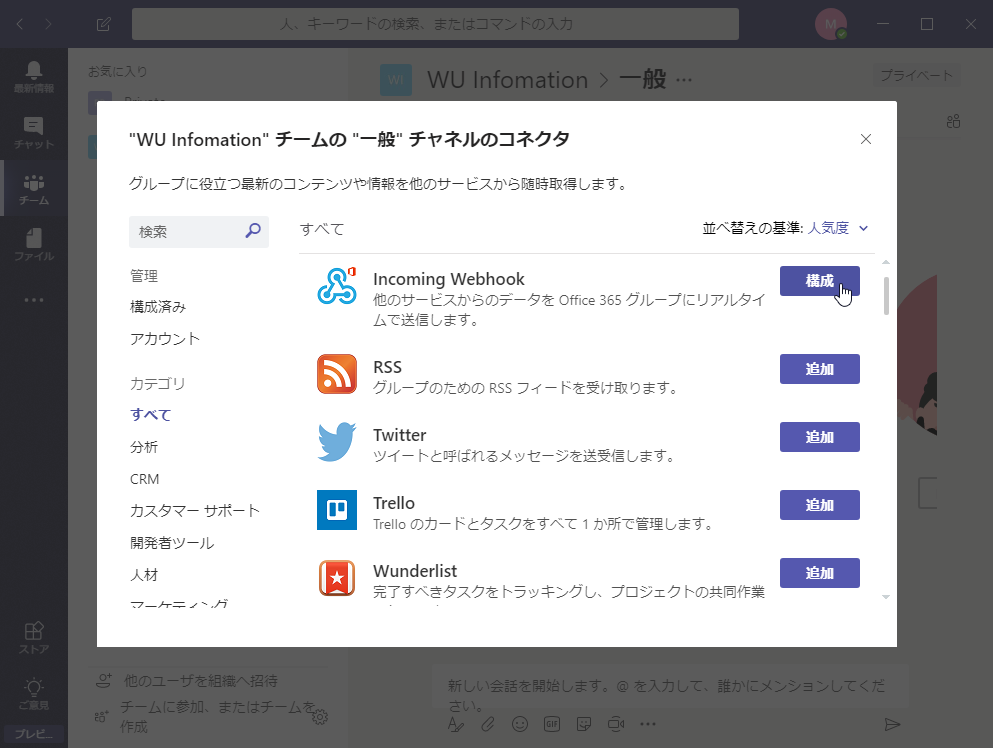Click the プライベート button in channel header

pyautogui.click(x=916, y=75)
